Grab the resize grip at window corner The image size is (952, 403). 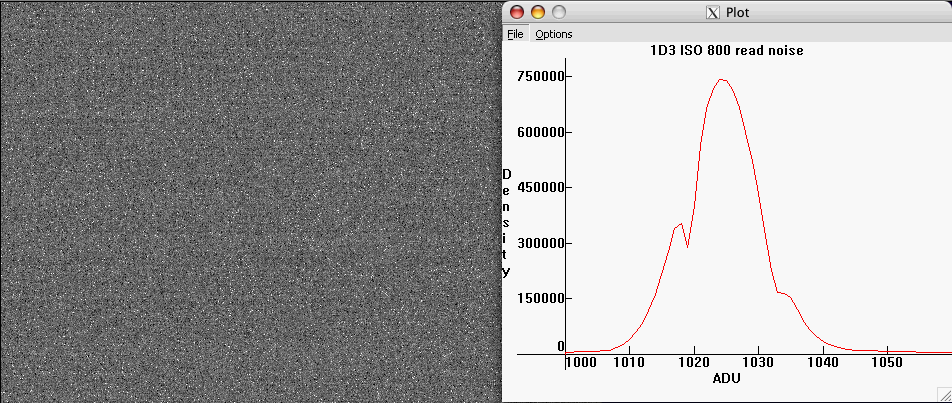pos(944,395)
